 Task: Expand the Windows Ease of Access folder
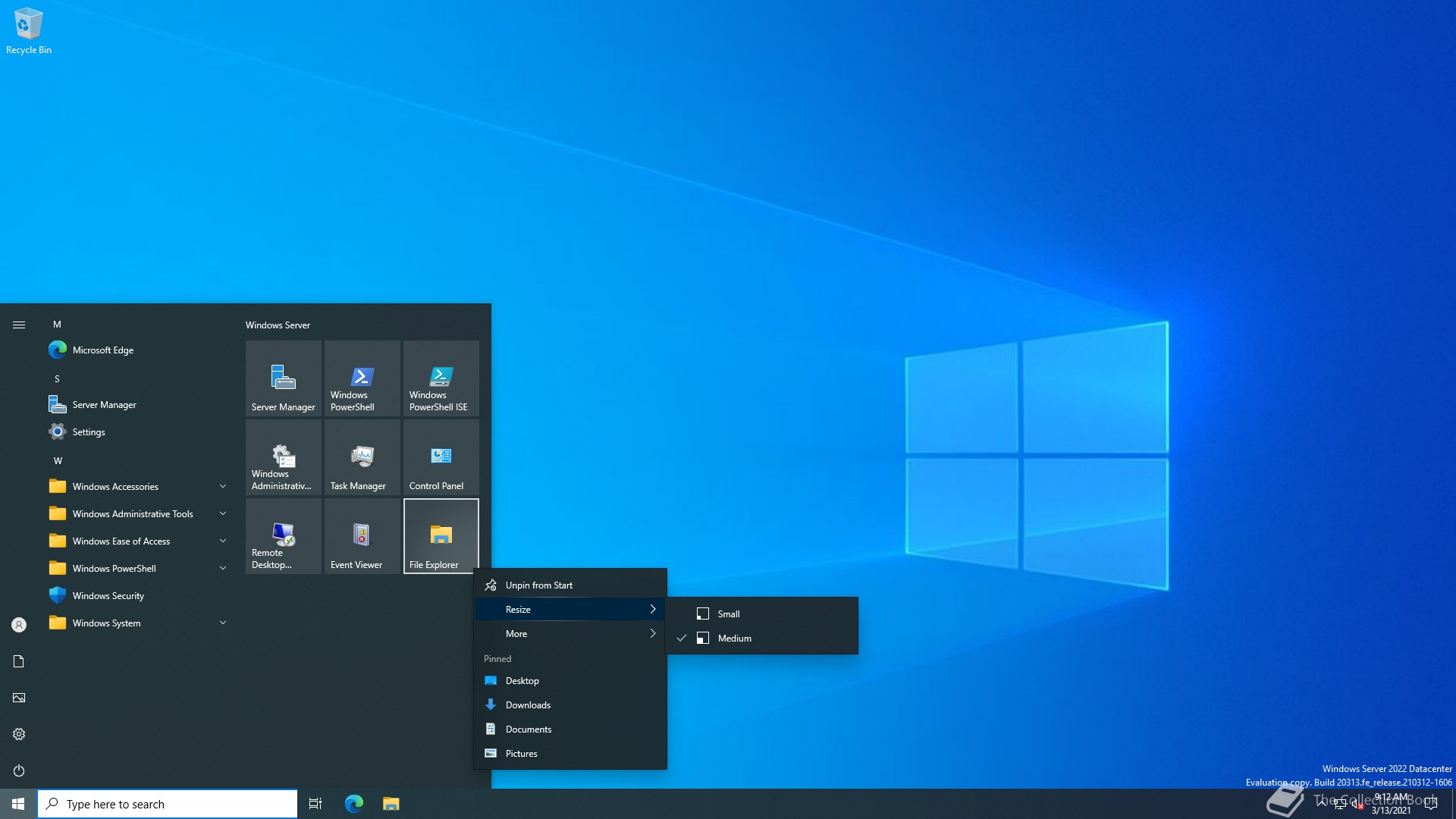pos(138,541)
